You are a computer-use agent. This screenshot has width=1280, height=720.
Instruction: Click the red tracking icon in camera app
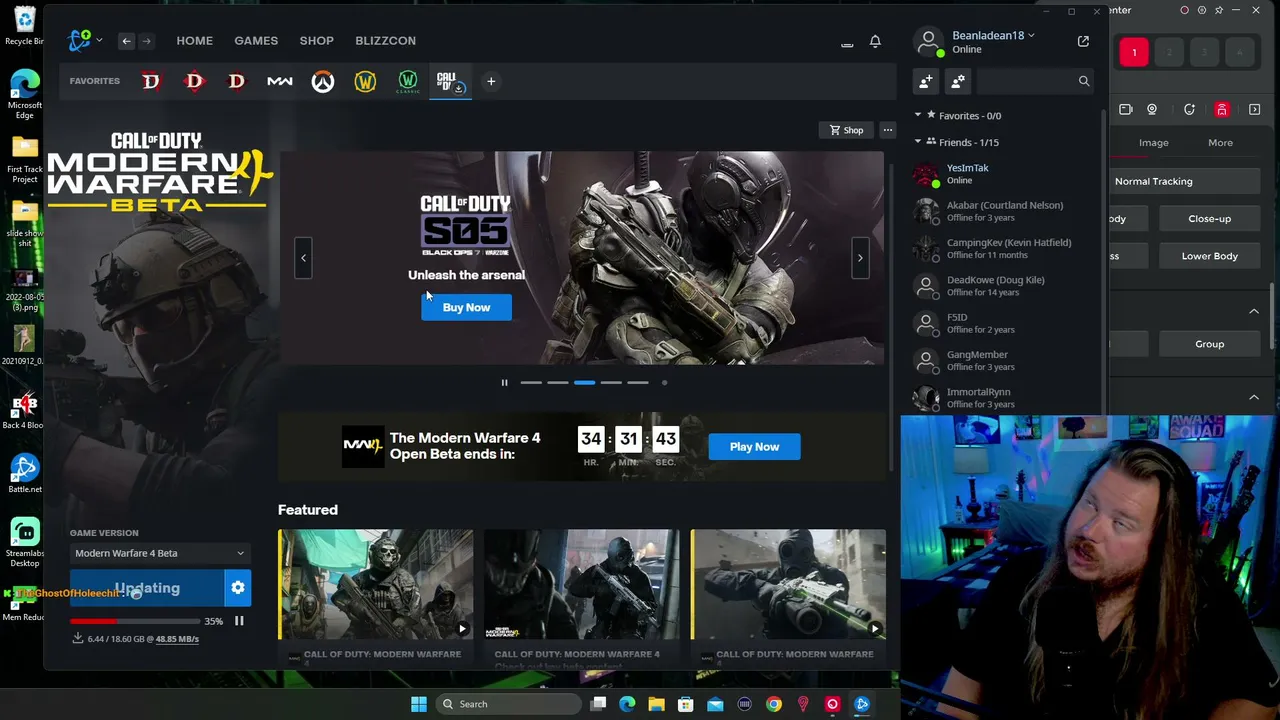point(1222,110)
